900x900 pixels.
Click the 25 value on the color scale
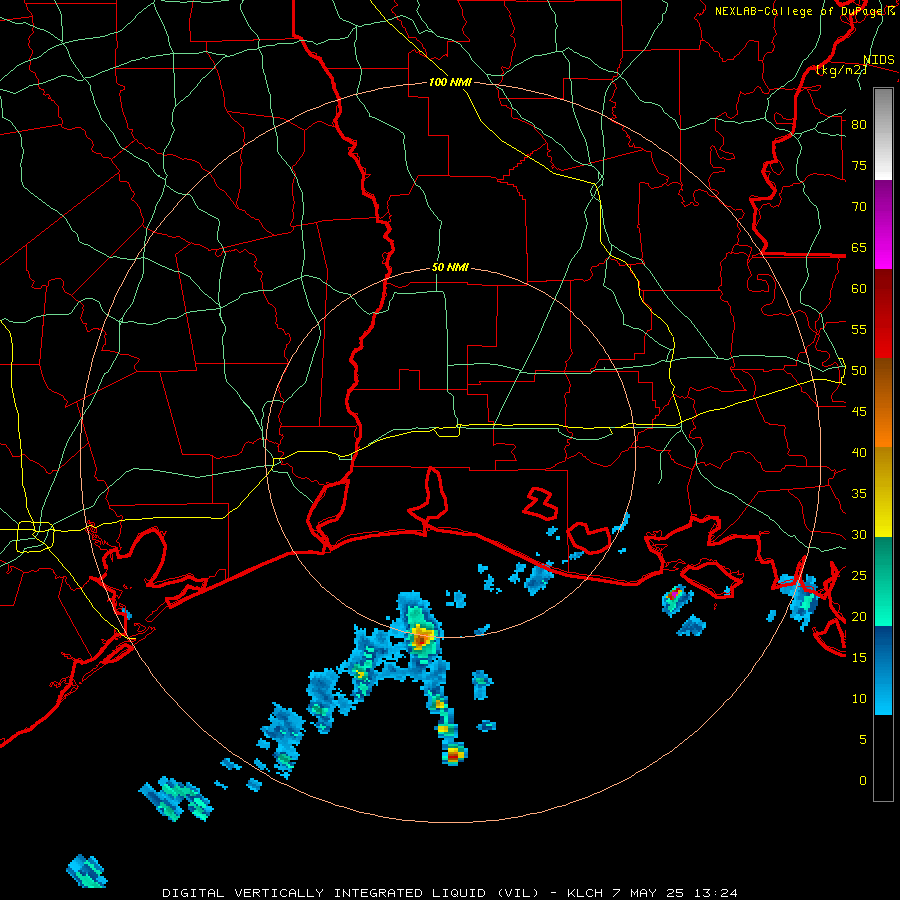[x=859, y=576]
